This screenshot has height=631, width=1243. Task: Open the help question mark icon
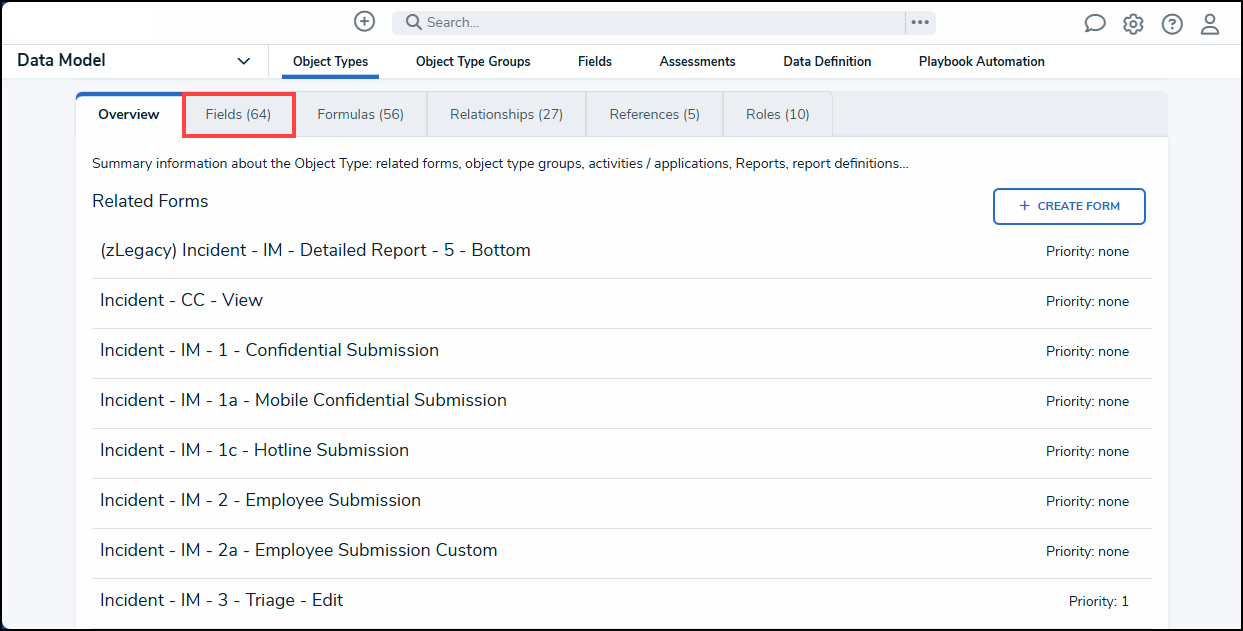1172,24
